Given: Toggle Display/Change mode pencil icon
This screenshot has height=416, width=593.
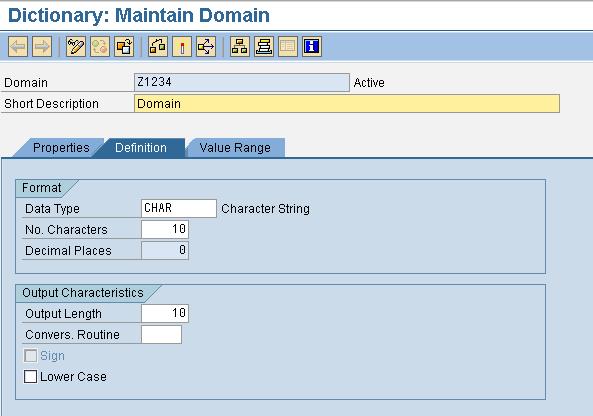Looking at the screenshot, I should point(76,47).
